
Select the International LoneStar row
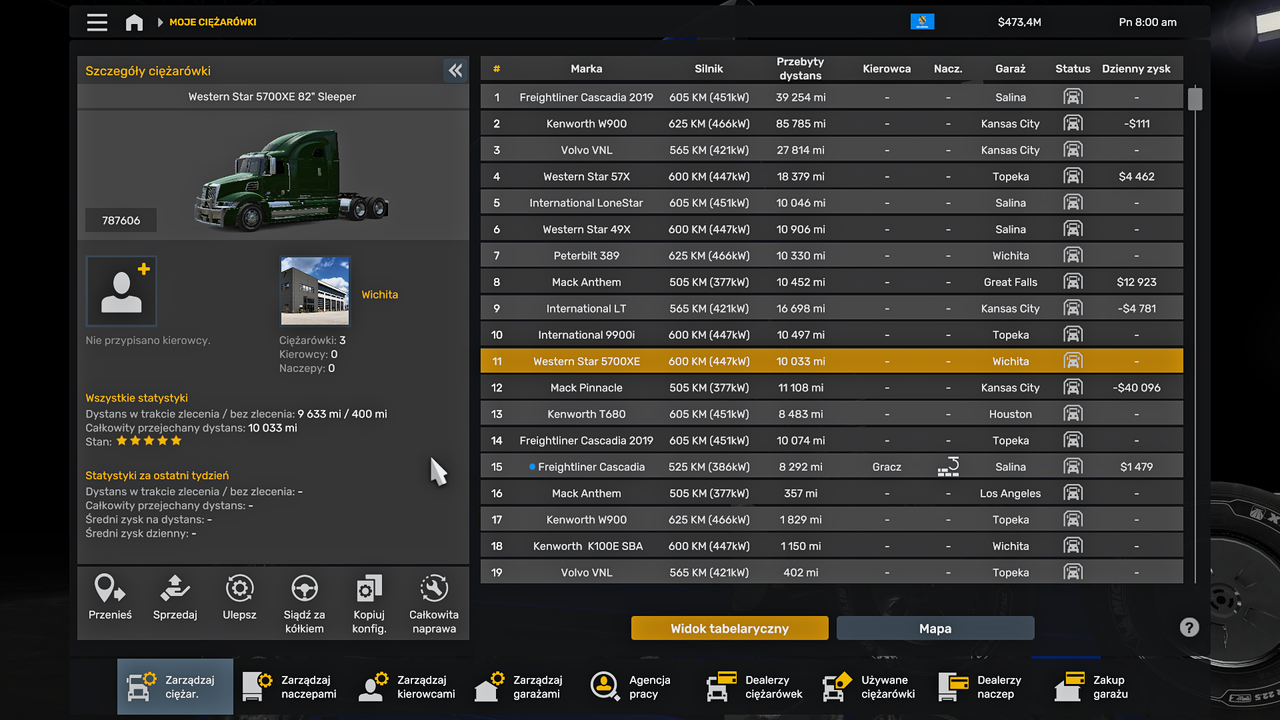pos(832,203)
